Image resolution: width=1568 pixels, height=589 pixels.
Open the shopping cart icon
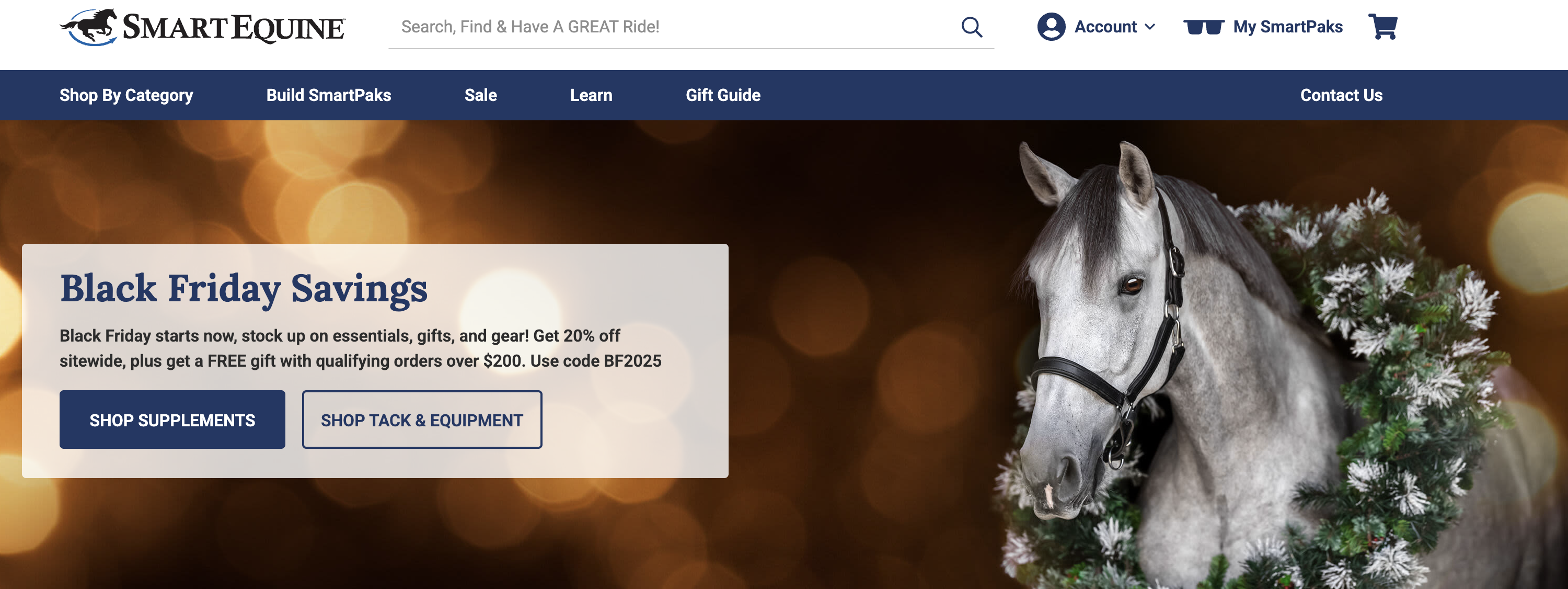tap(1382, 27)
